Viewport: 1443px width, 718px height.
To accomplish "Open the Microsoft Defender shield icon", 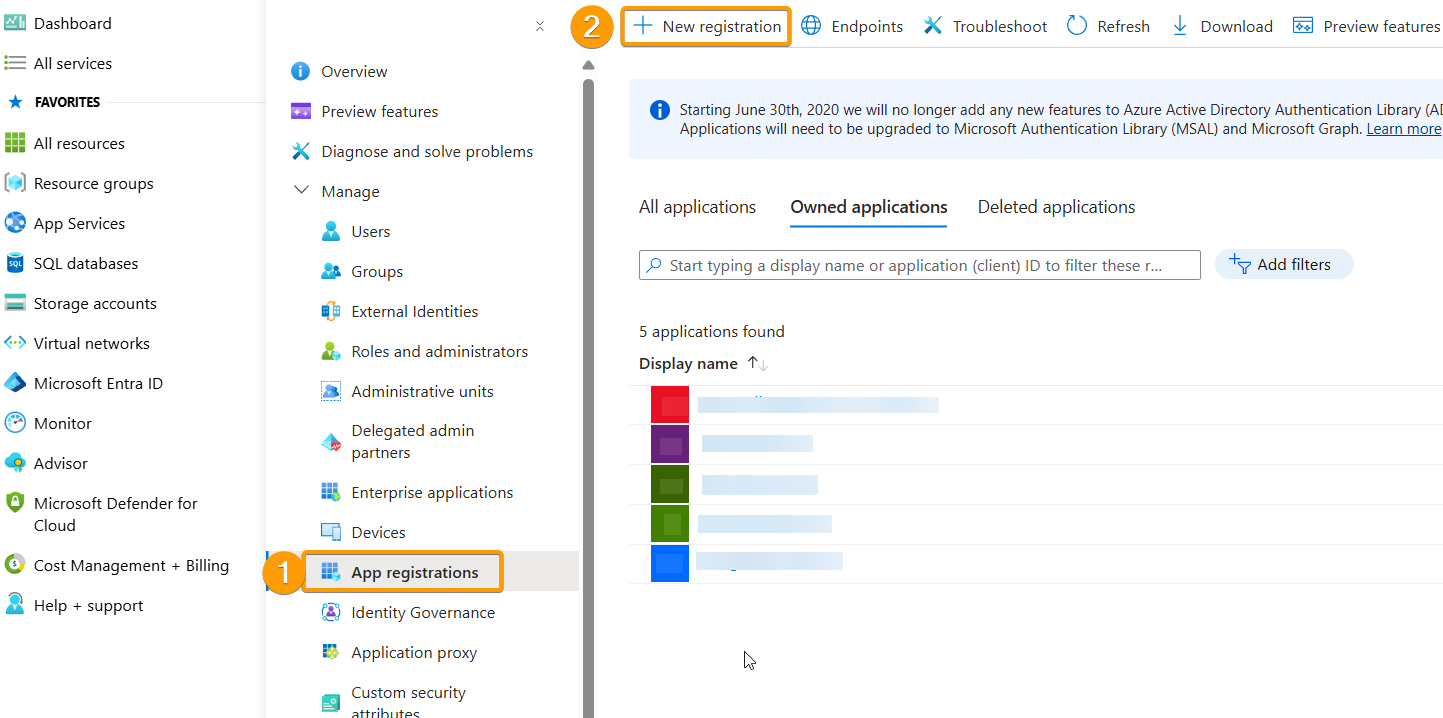I will (15, 503).
